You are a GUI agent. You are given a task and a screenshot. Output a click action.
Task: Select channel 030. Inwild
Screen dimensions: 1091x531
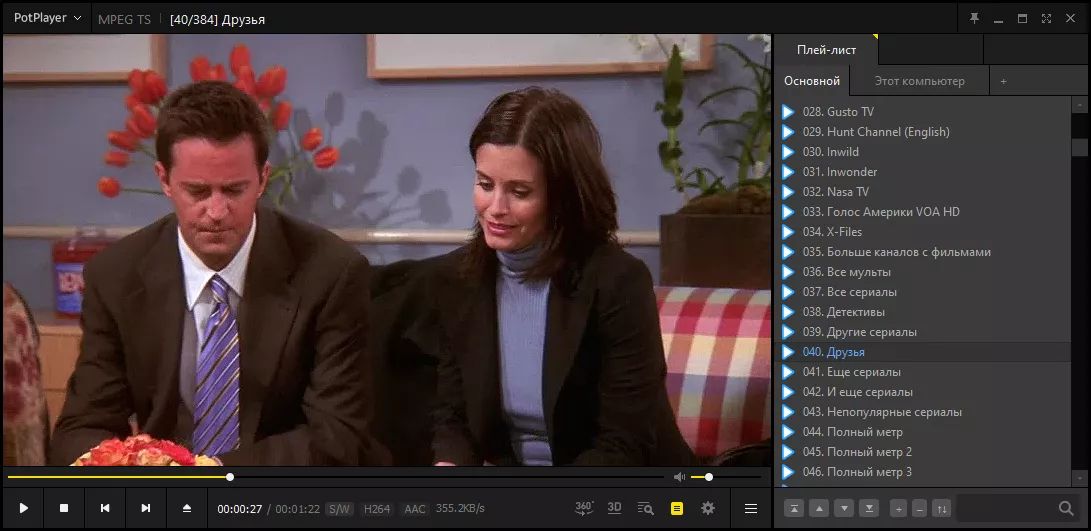(922, 152)
